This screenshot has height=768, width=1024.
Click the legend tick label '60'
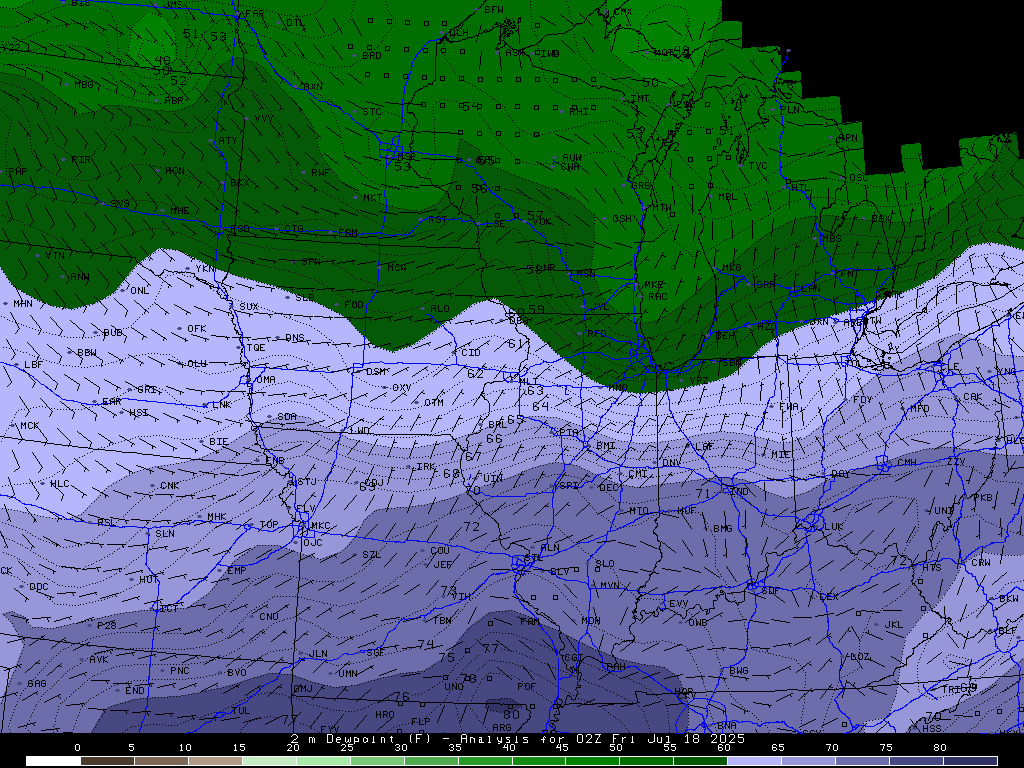724,748
